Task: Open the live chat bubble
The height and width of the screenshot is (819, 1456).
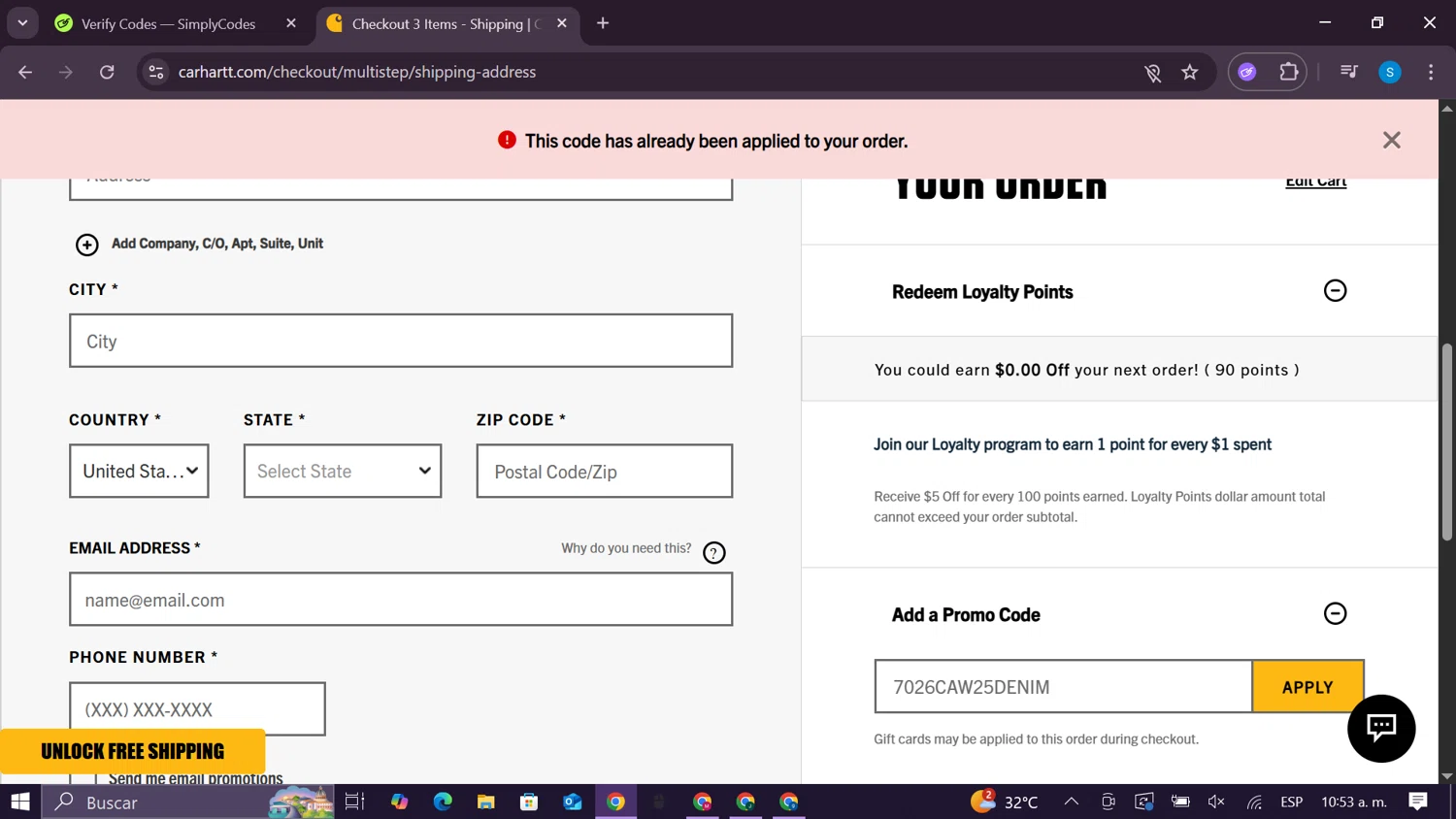Action: tap(1381, 729)
